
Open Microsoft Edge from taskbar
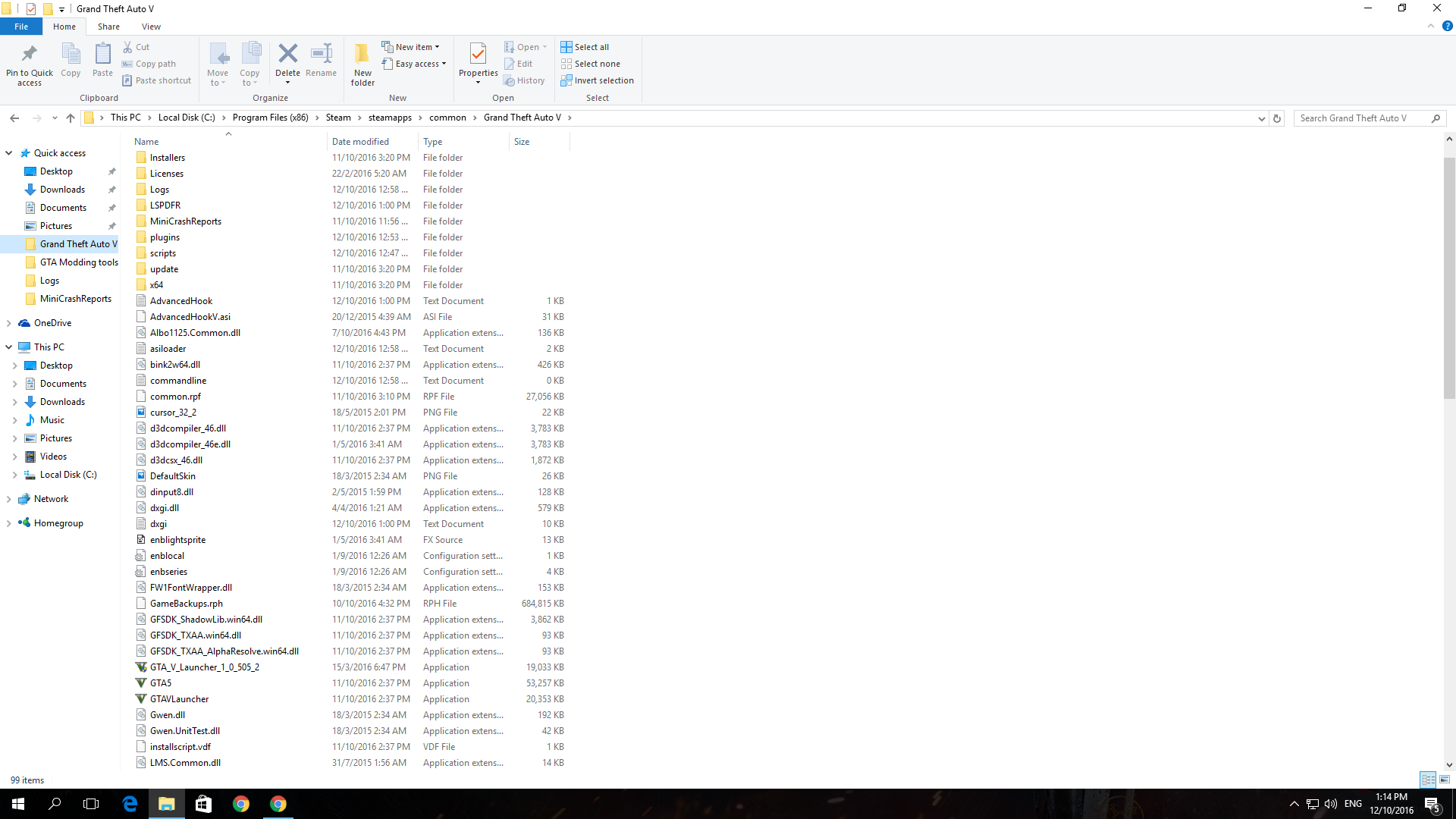coord(130,804)
